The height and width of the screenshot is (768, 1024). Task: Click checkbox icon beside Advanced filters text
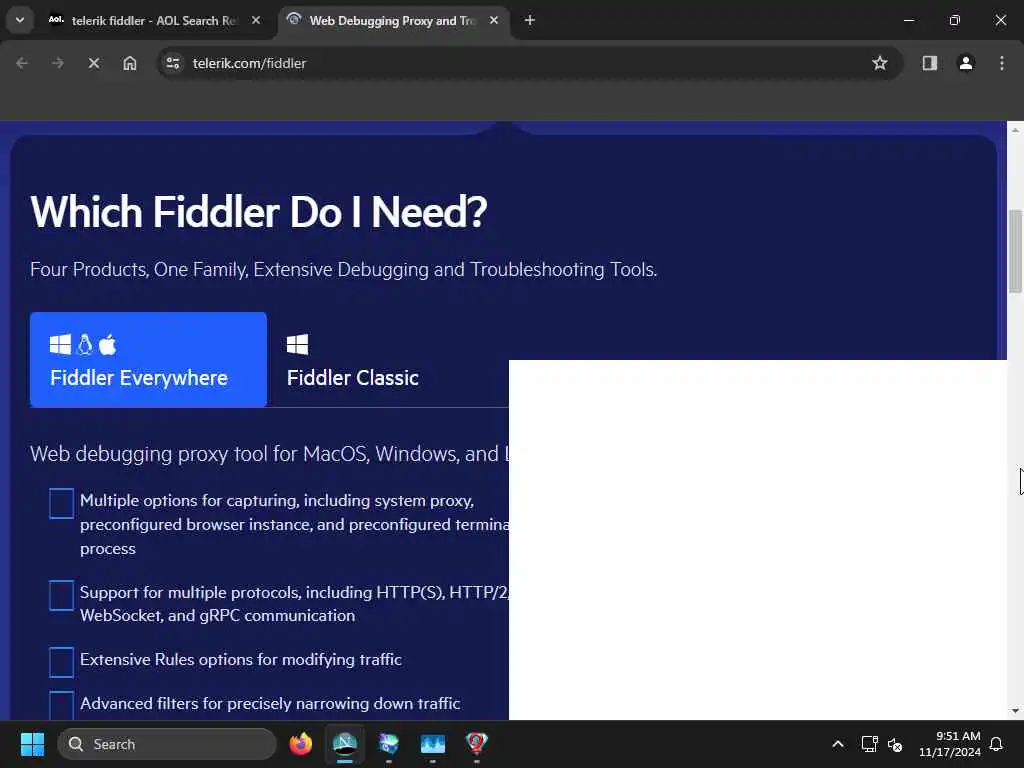[61, 705]
